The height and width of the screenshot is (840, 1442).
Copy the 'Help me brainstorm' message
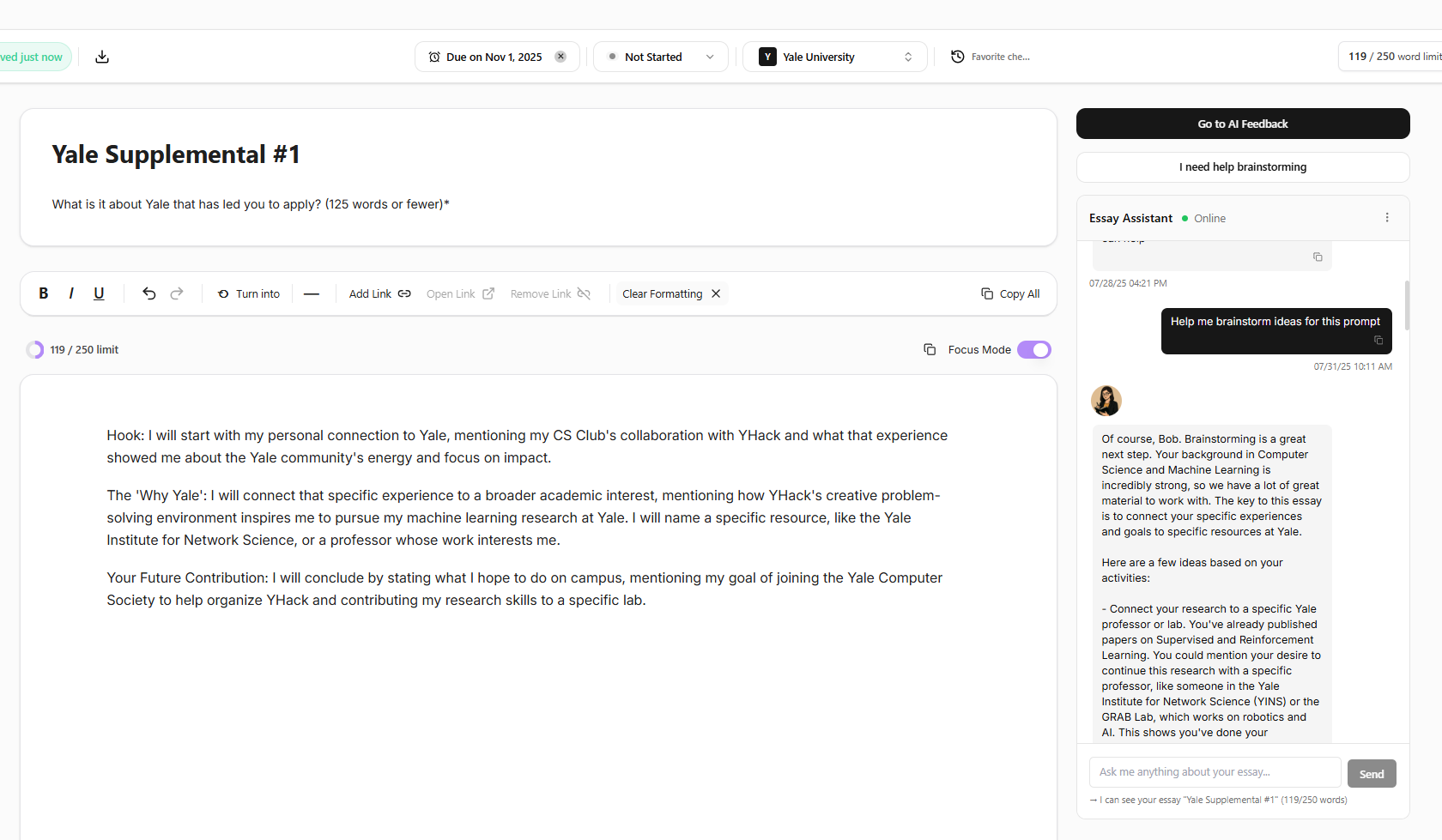(1378, 341)
